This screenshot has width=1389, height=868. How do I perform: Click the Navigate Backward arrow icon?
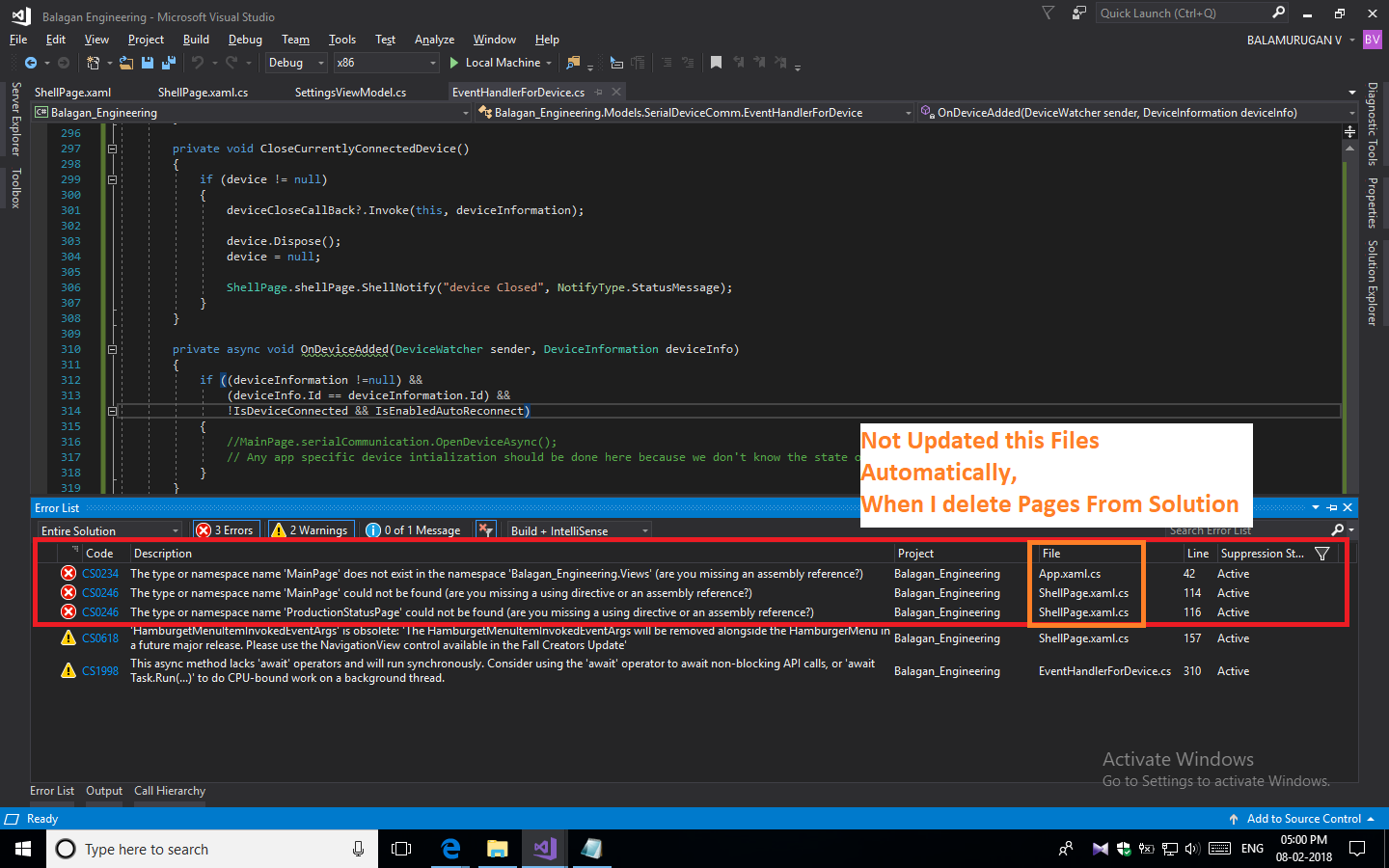coord(29,62)
